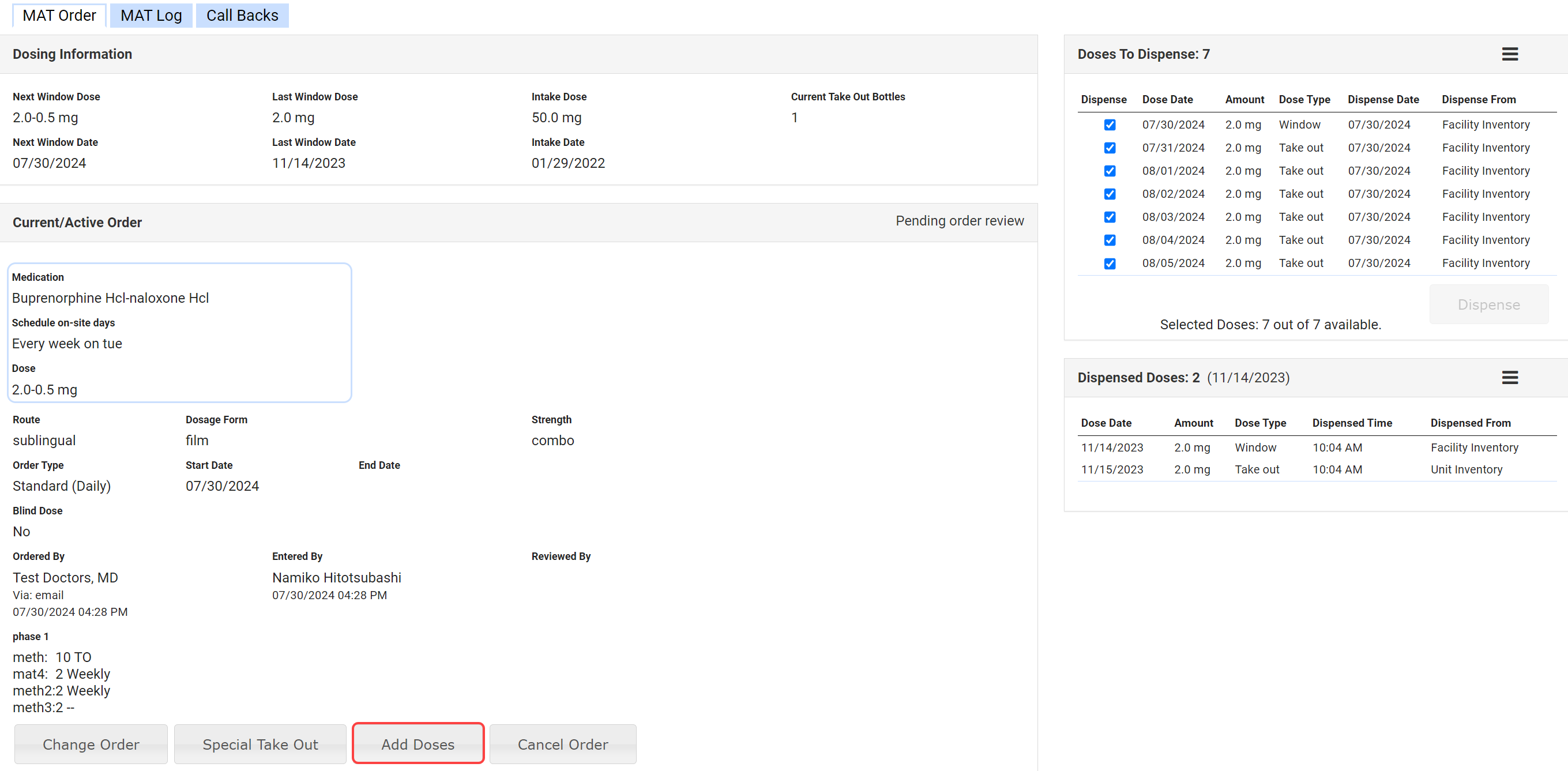Viewport: 1568px width, 771px height.
Task: Switch to the MAT Log tab
Action: coord(151,15)
